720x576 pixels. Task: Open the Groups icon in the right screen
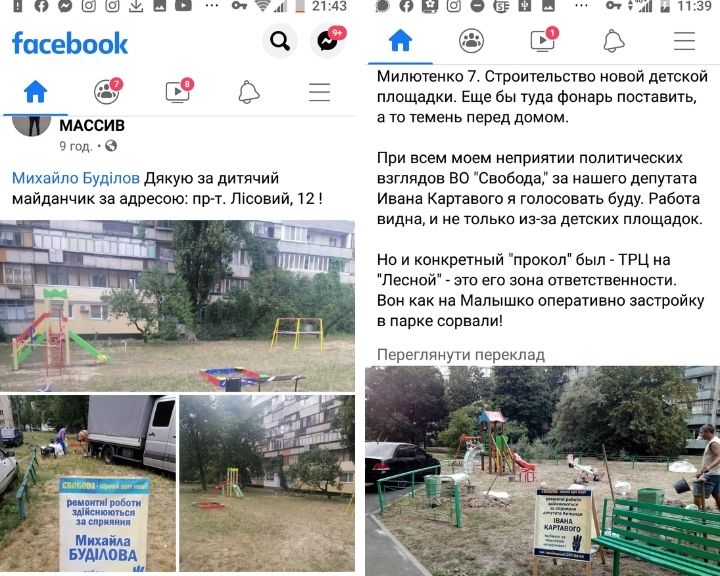pos(472,40)
